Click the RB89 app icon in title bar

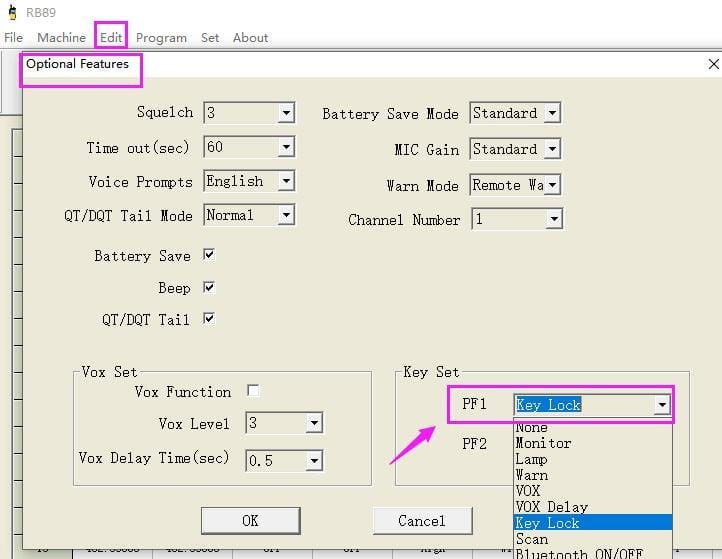[12, 12]
